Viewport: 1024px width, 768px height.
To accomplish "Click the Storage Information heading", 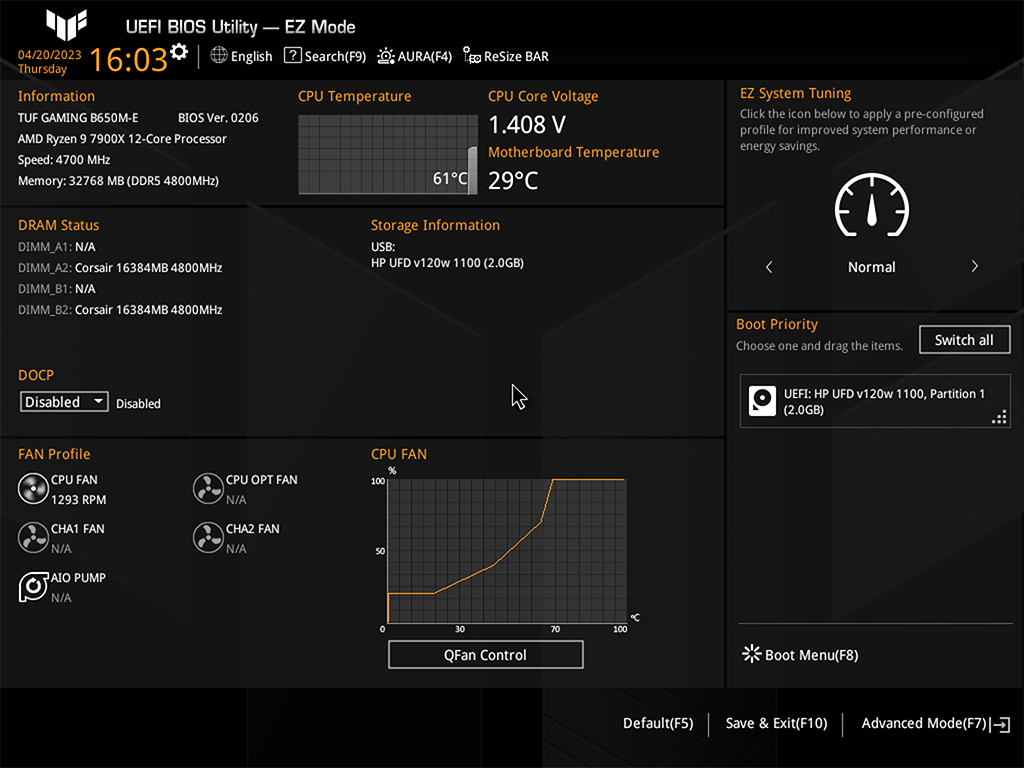I will tap(436, 225).
